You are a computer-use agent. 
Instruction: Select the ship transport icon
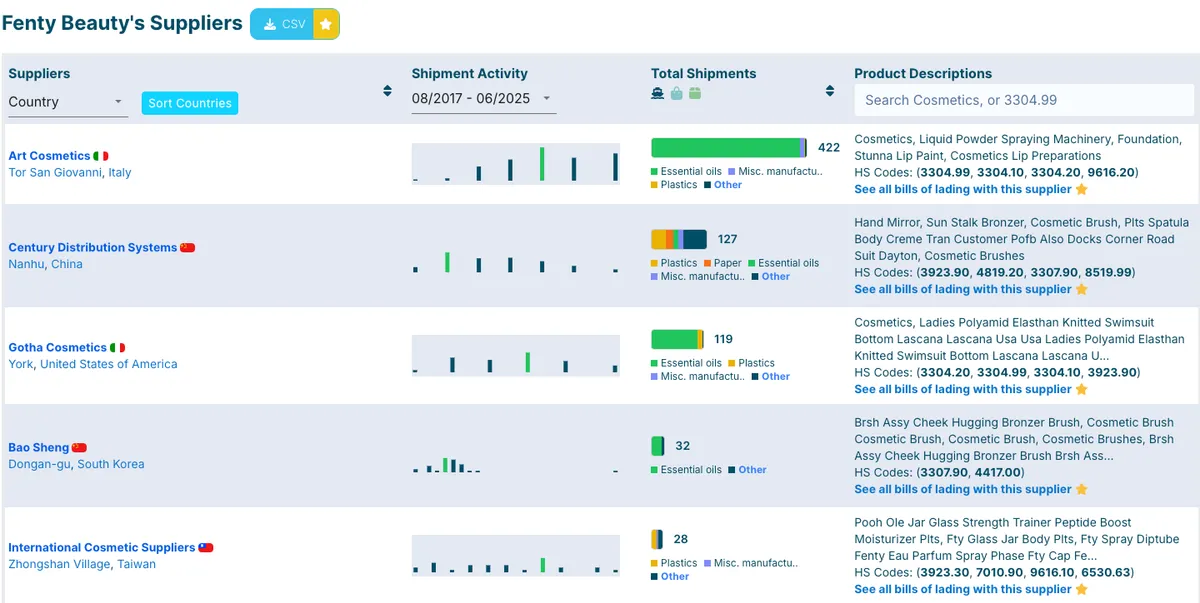coord(658,93)
